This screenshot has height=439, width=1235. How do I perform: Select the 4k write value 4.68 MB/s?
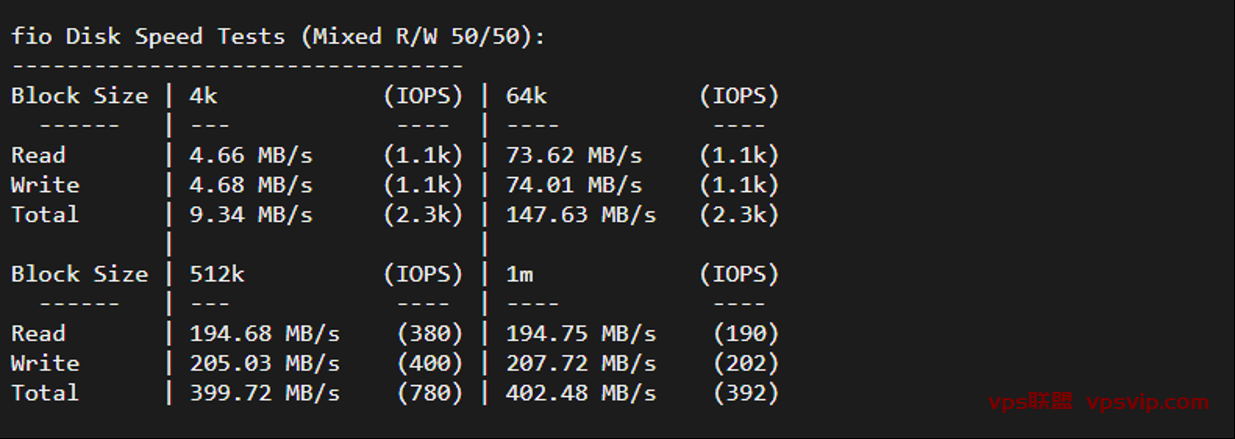pos(251,185)
